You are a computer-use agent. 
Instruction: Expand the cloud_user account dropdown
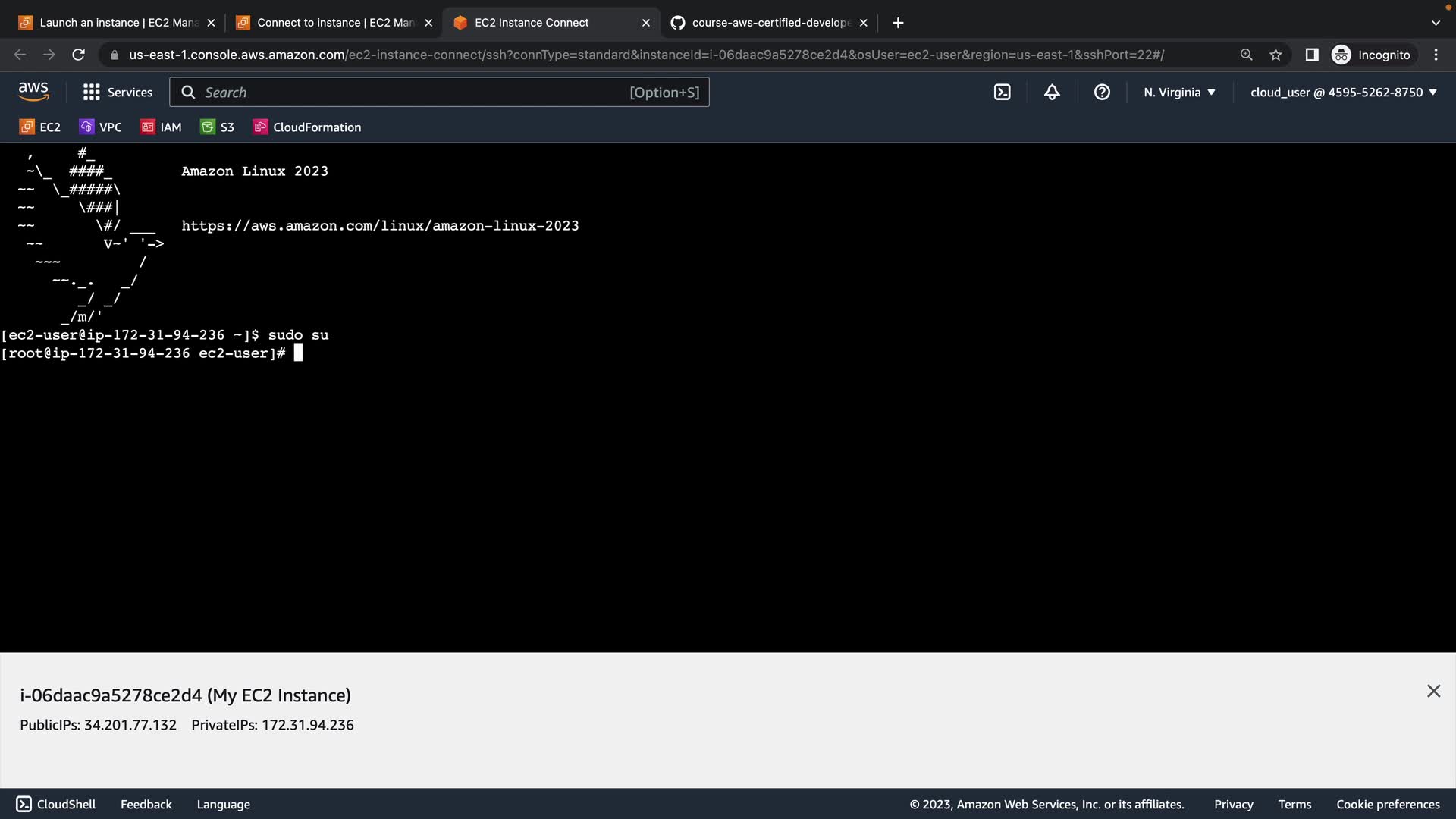1343,93
